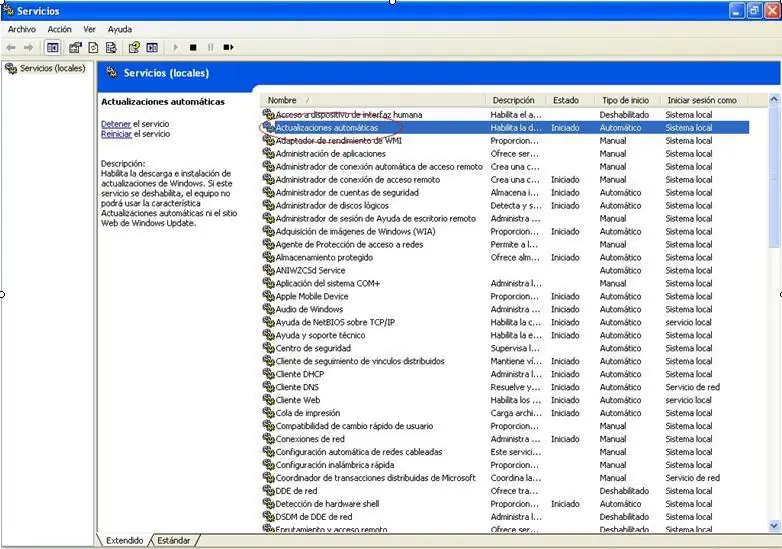Toggle the console tree pane icon
The width and height of the screenshot is (782, 549).
52,47
